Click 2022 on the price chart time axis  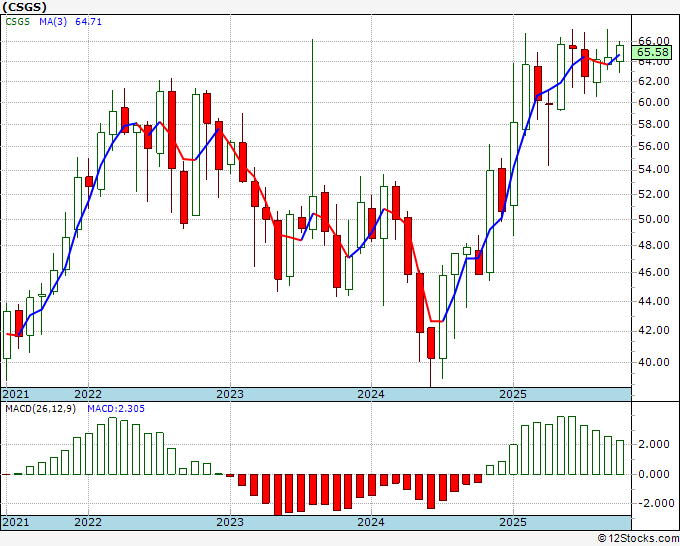tap(88, 394)
